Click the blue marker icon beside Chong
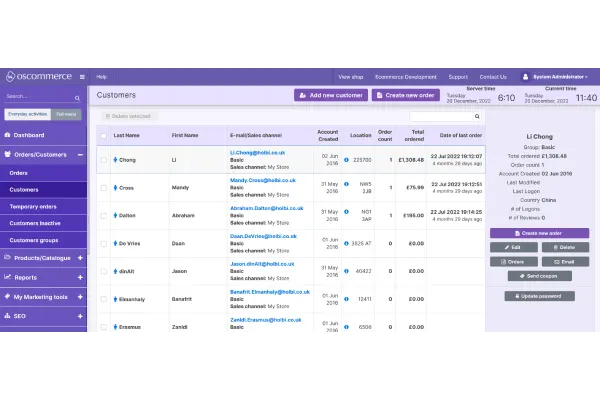 (116, 159)
